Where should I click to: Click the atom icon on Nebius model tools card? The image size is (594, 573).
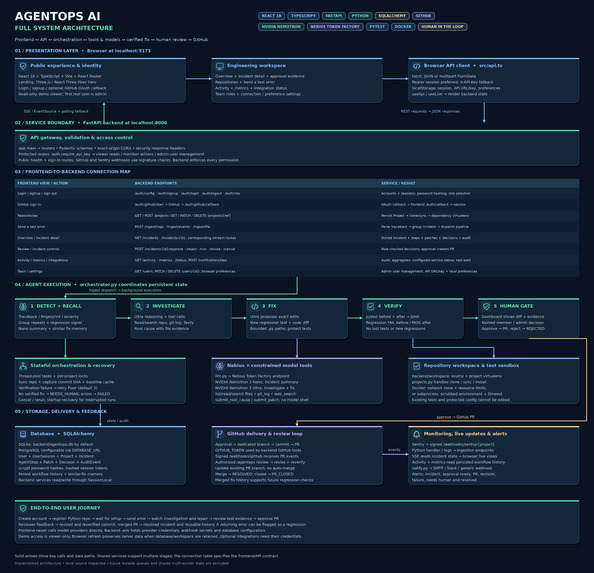[x=220, y=366]
